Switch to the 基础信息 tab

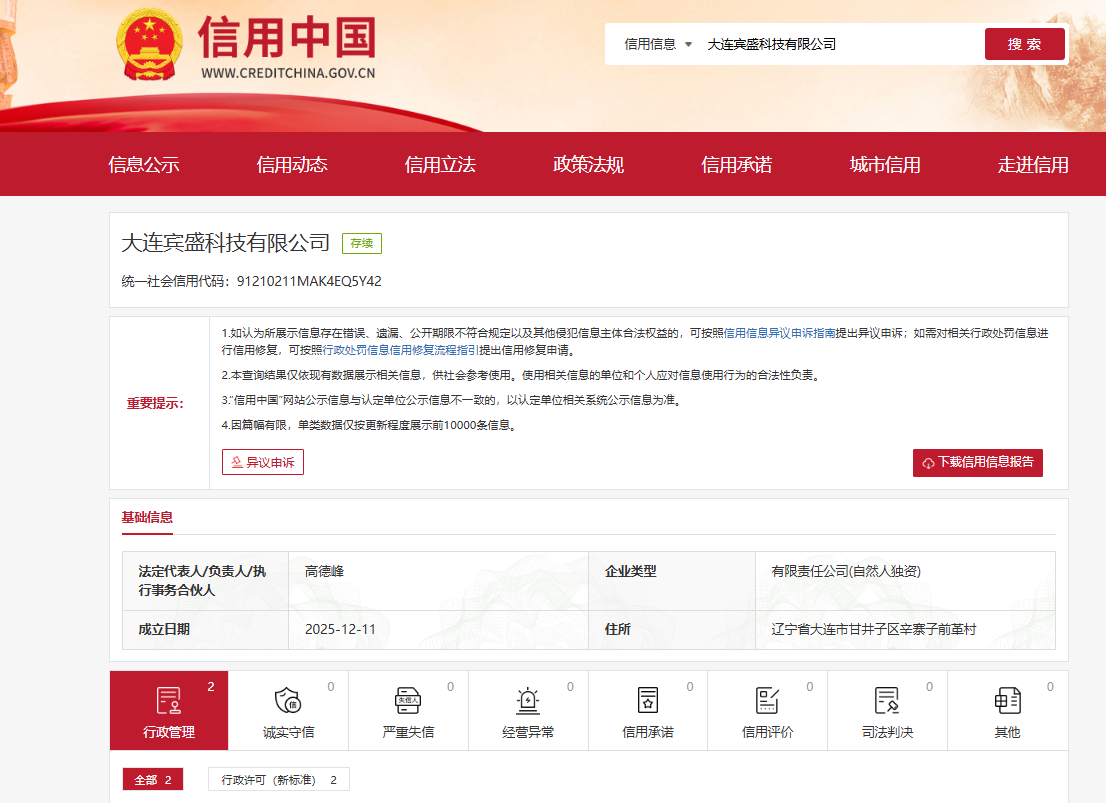coord(147,517)
